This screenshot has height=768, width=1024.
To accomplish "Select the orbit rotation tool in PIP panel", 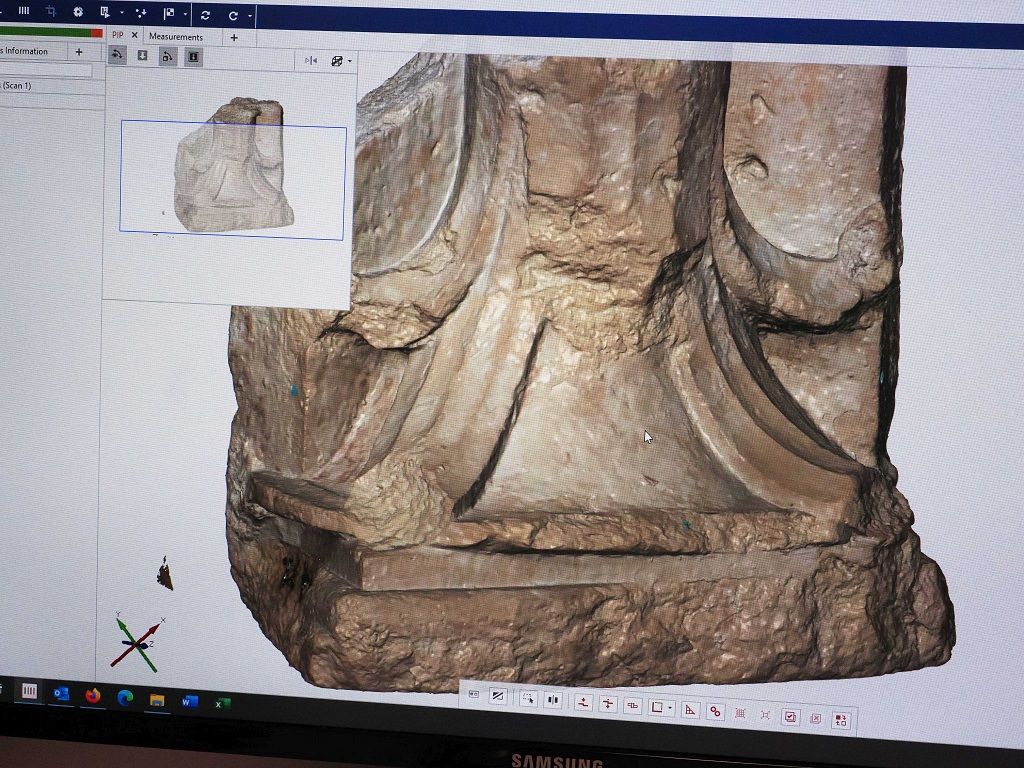I will 117,57.
